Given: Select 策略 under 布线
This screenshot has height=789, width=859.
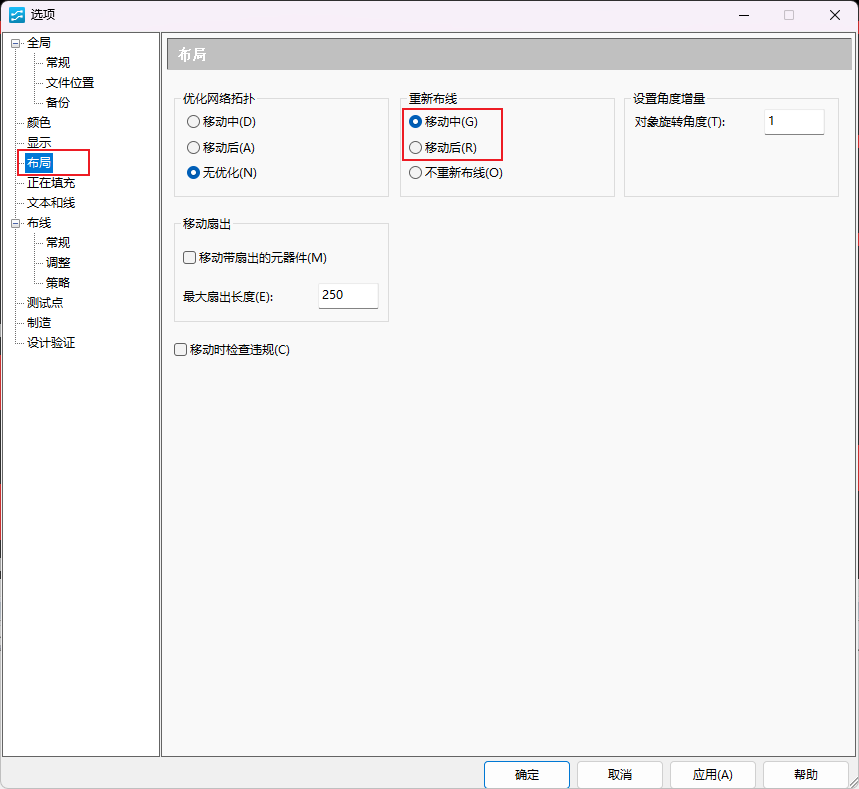Looking at the screenshot, I should tap(58, 283).
